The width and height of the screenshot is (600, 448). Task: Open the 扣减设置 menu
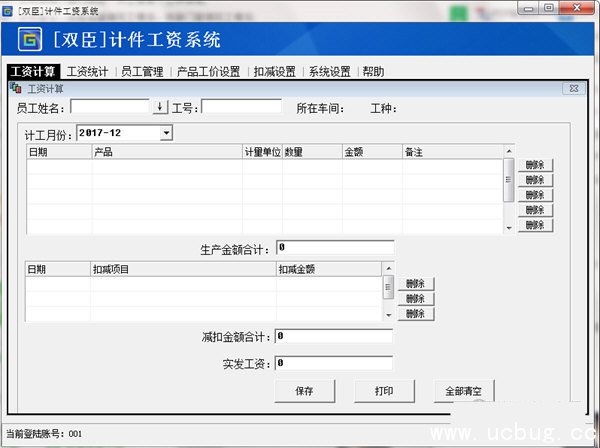[x=274, y=72]
